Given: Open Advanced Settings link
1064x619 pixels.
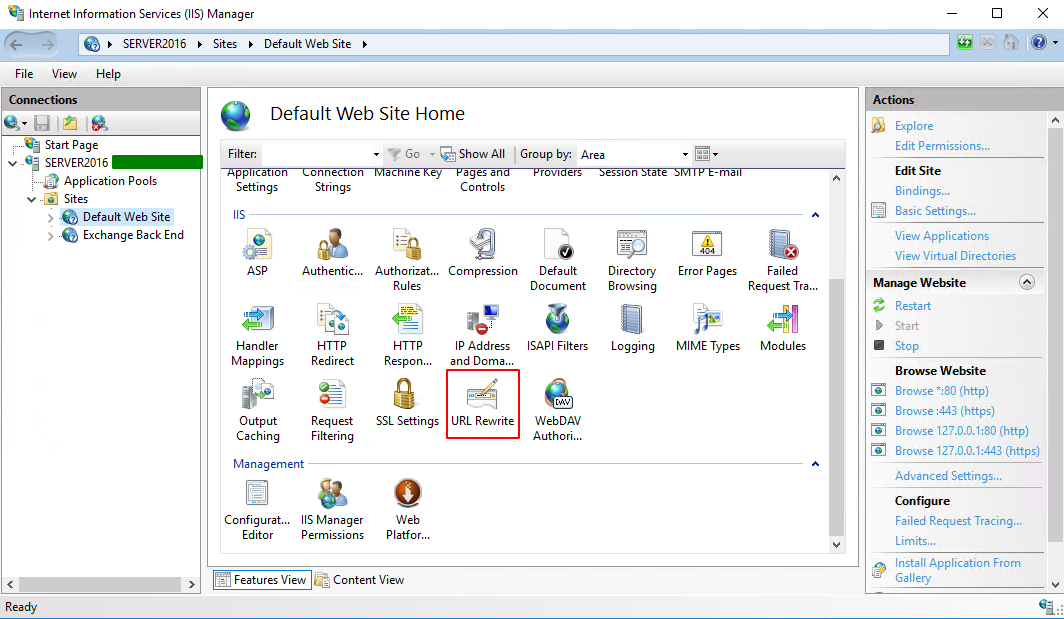Looking at the screenshot, I should 948,476.
